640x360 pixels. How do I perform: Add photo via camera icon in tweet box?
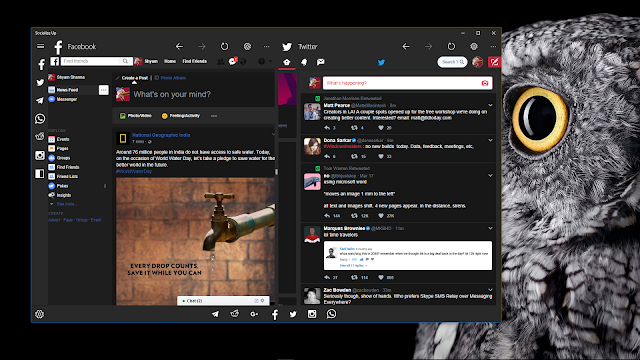(x=485, y=83)
